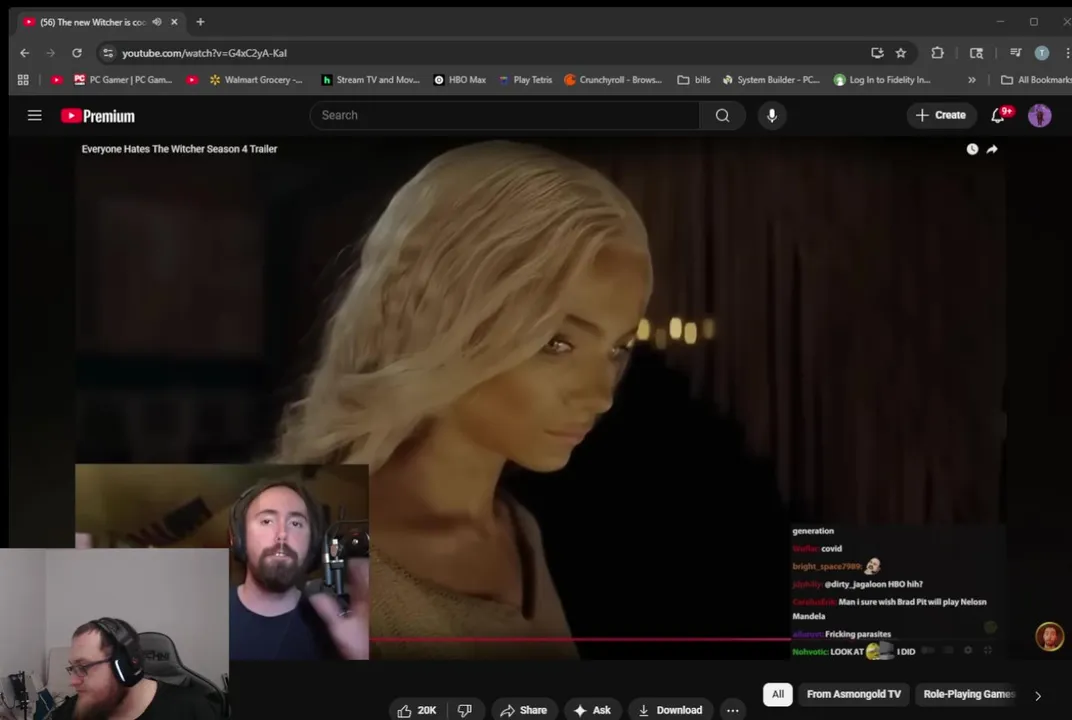Viewport: 1072px width, 720px height.
Task: Like the video with 20K likes
Action: point(417,710)
